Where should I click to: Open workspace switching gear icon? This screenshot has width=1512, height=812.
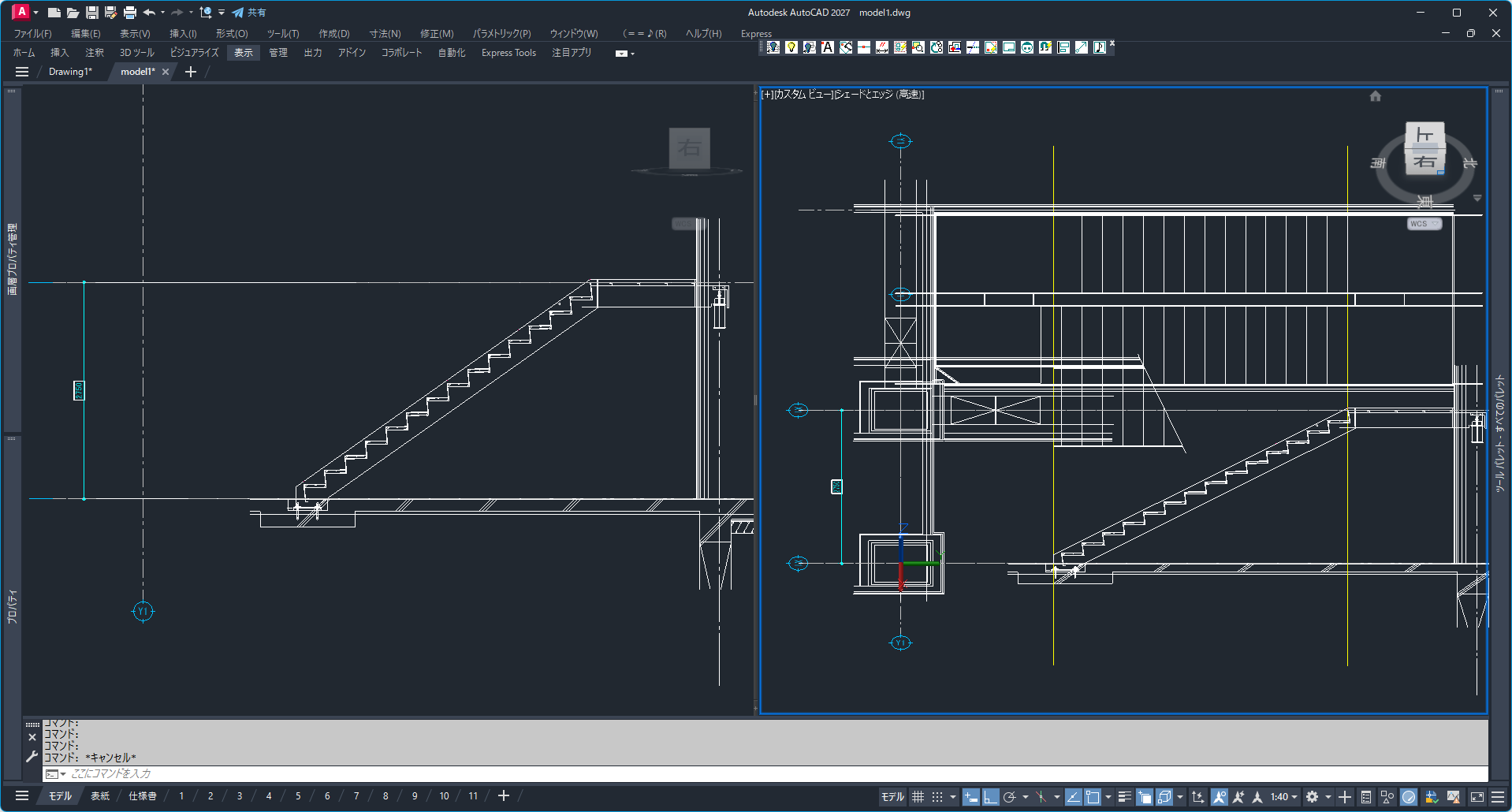[x=1312, y=797]
